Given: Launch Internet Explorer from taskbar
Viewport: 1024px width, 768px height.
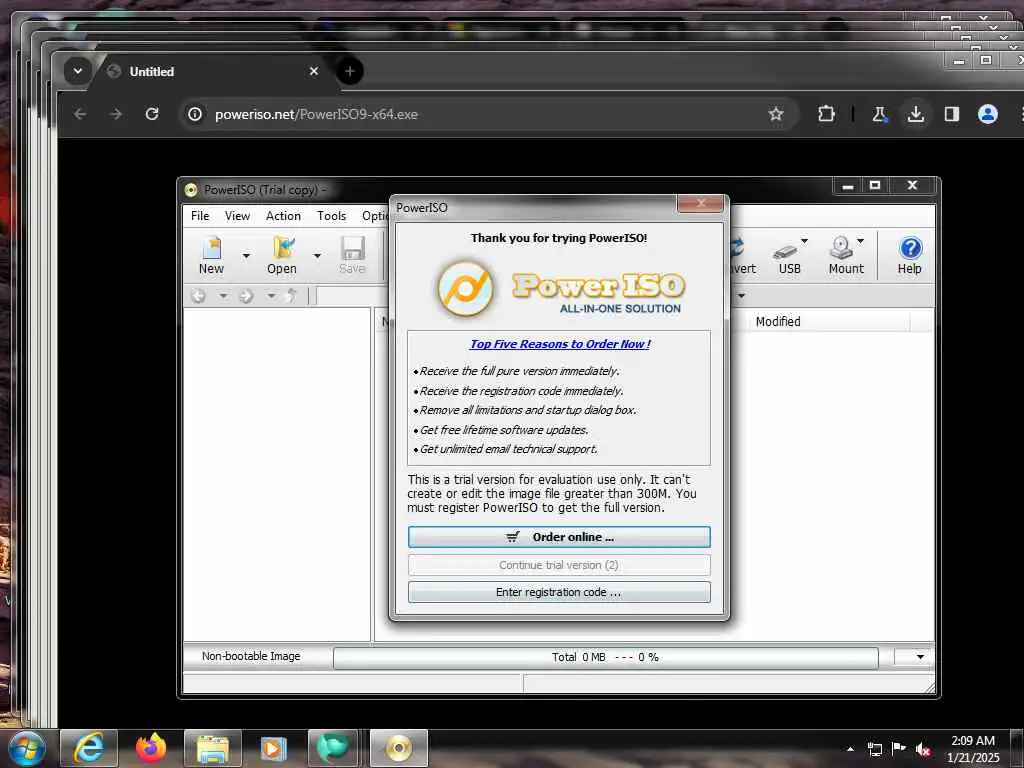Looking at the screenshot, I should pos(89,748).
